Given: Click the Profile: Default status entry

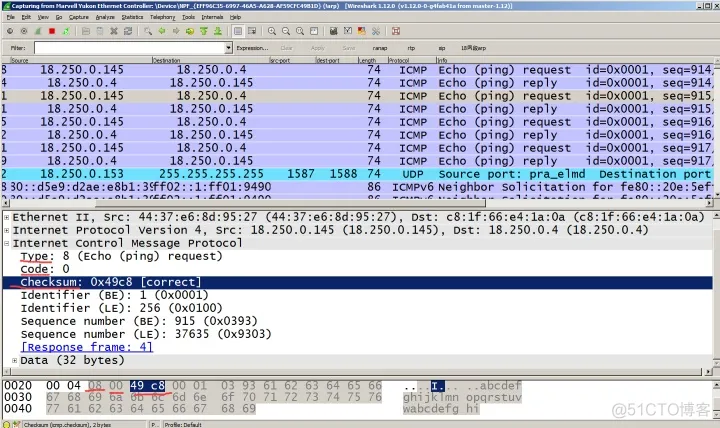Looking at the screenshot, I should click(183, 425).
